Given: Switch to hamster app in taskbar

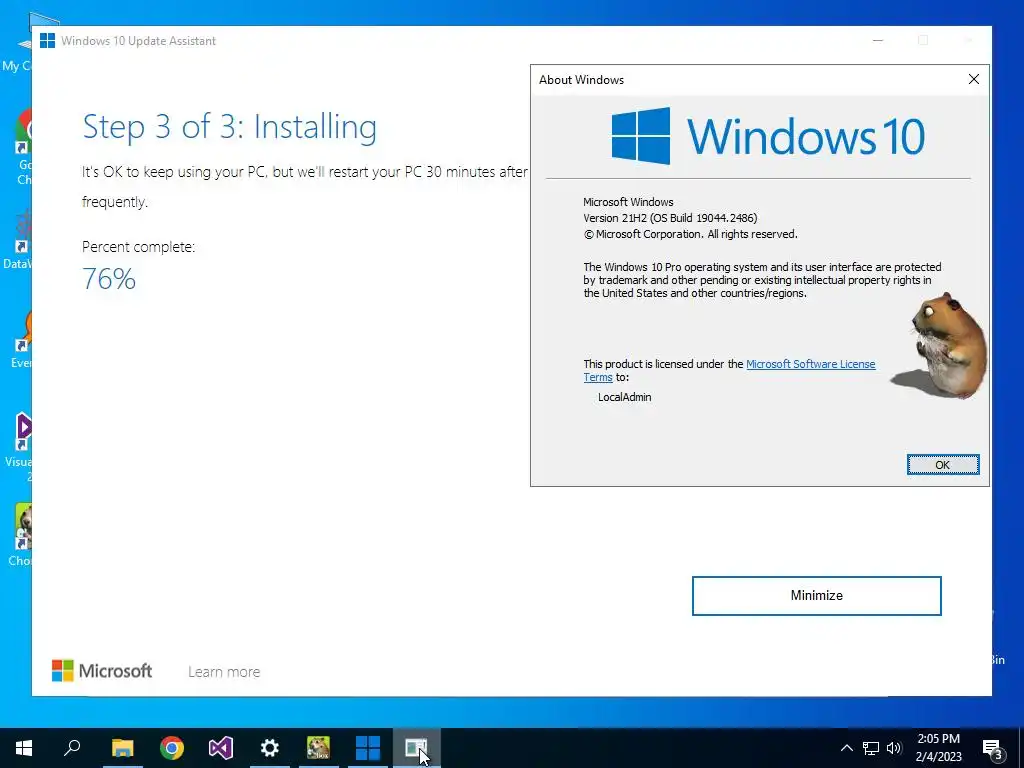Looking at the screenshot, I should pyautogui.click(x=319, y=748).
